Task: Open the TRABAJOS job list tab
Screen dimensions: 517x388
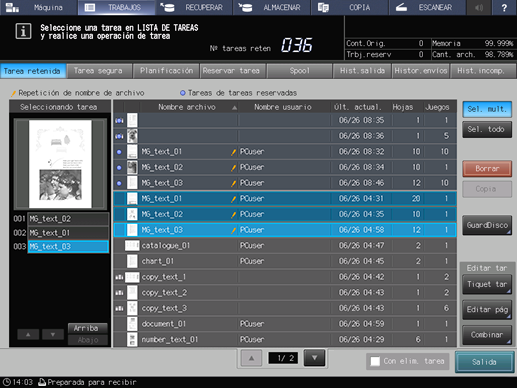Action: 116,7
